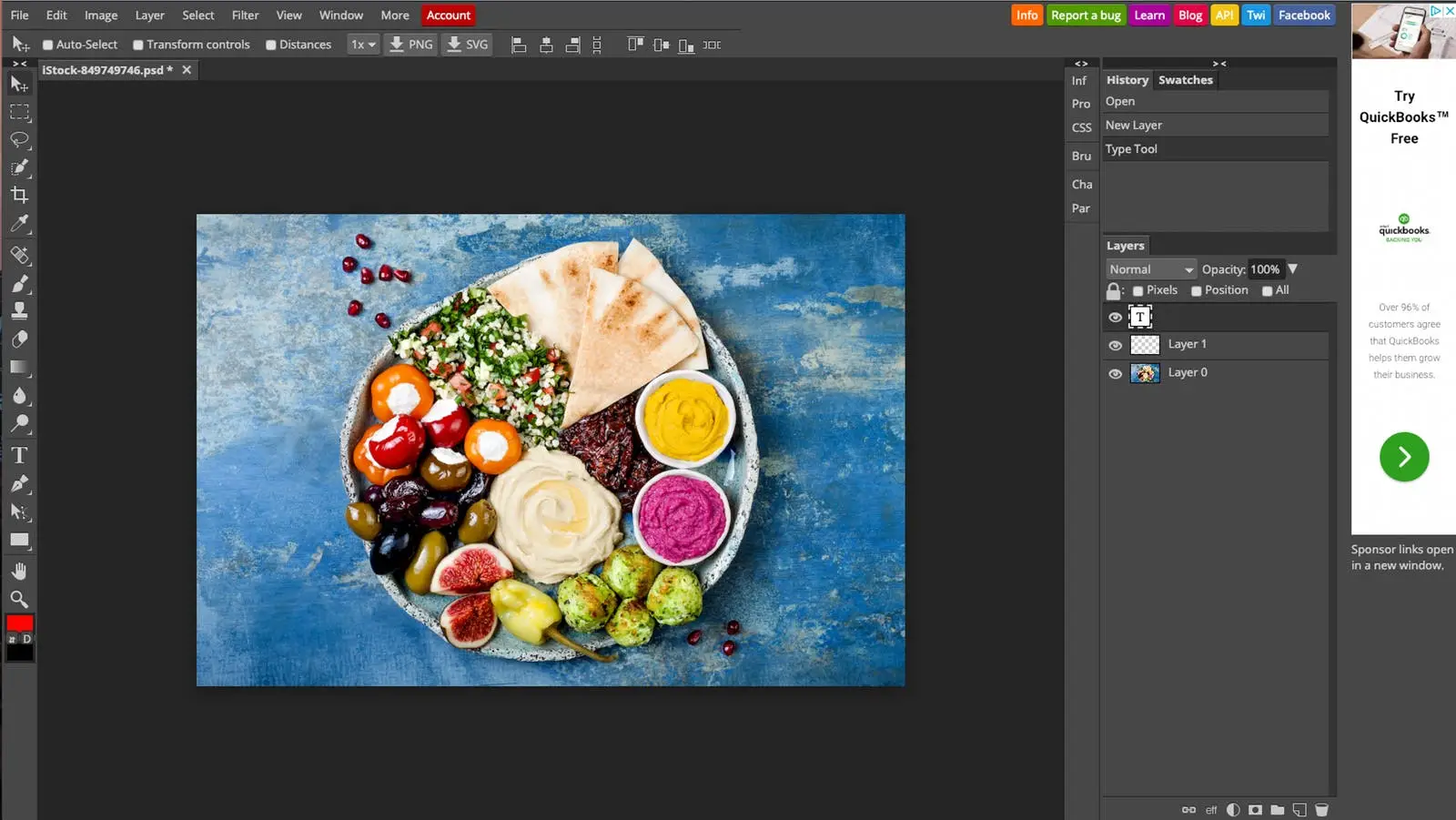
Task: Export the image as PNG
Action: tap(410, 44)
